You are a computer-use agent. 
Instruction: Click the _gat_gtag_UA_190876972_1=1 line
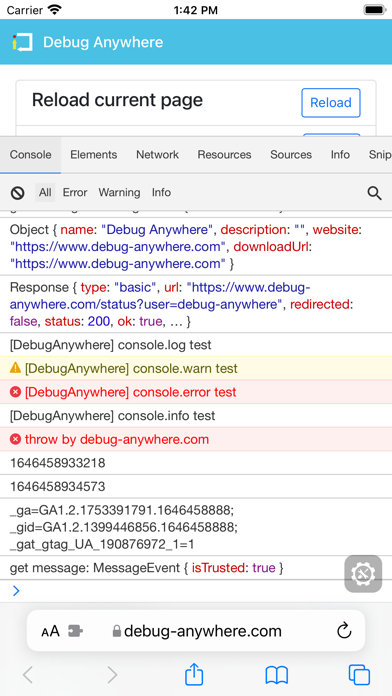[x=102, y=544]
